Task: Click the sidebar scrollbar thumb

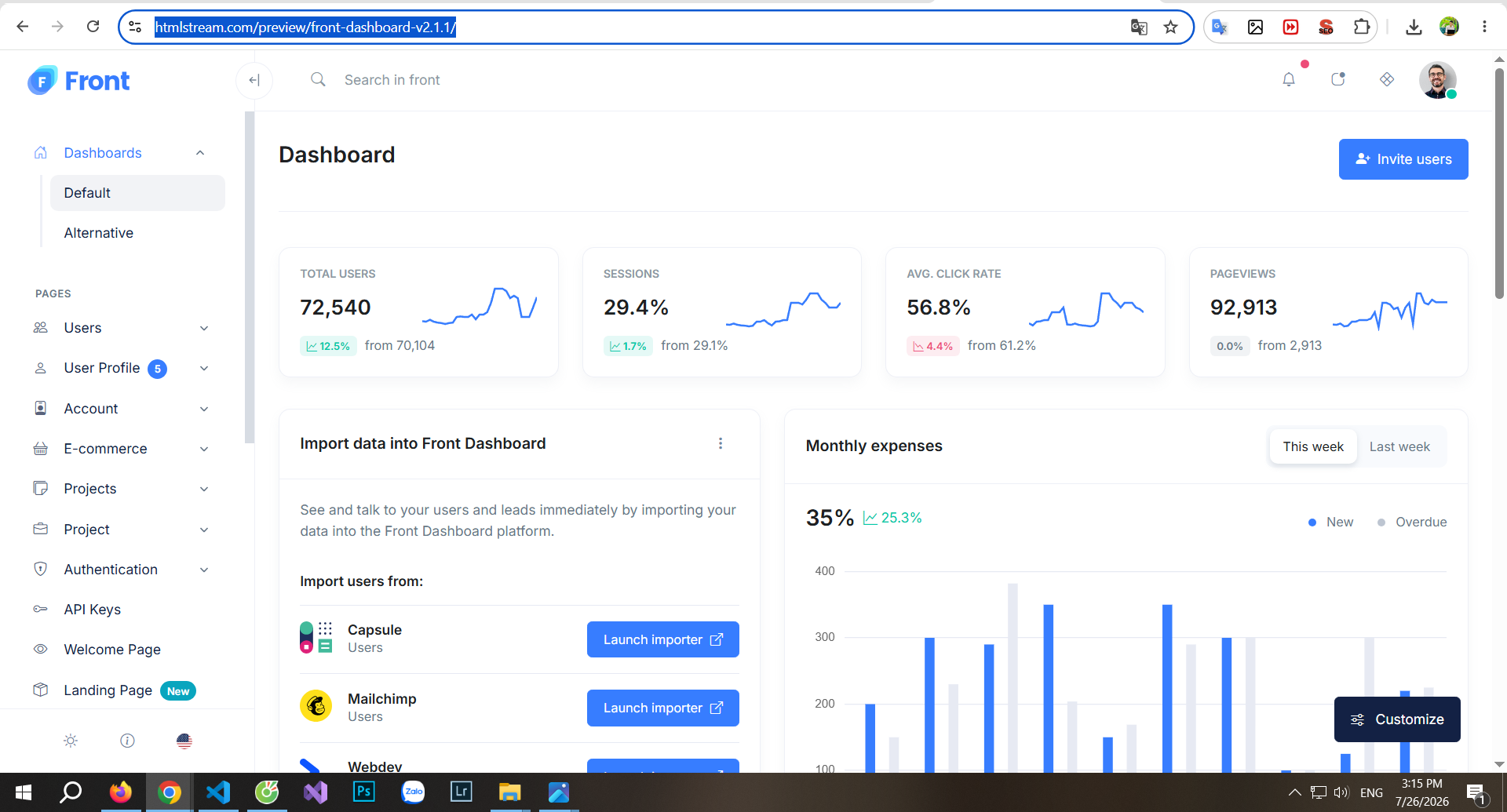Action: pyautogui.click(x=250, y=277)
